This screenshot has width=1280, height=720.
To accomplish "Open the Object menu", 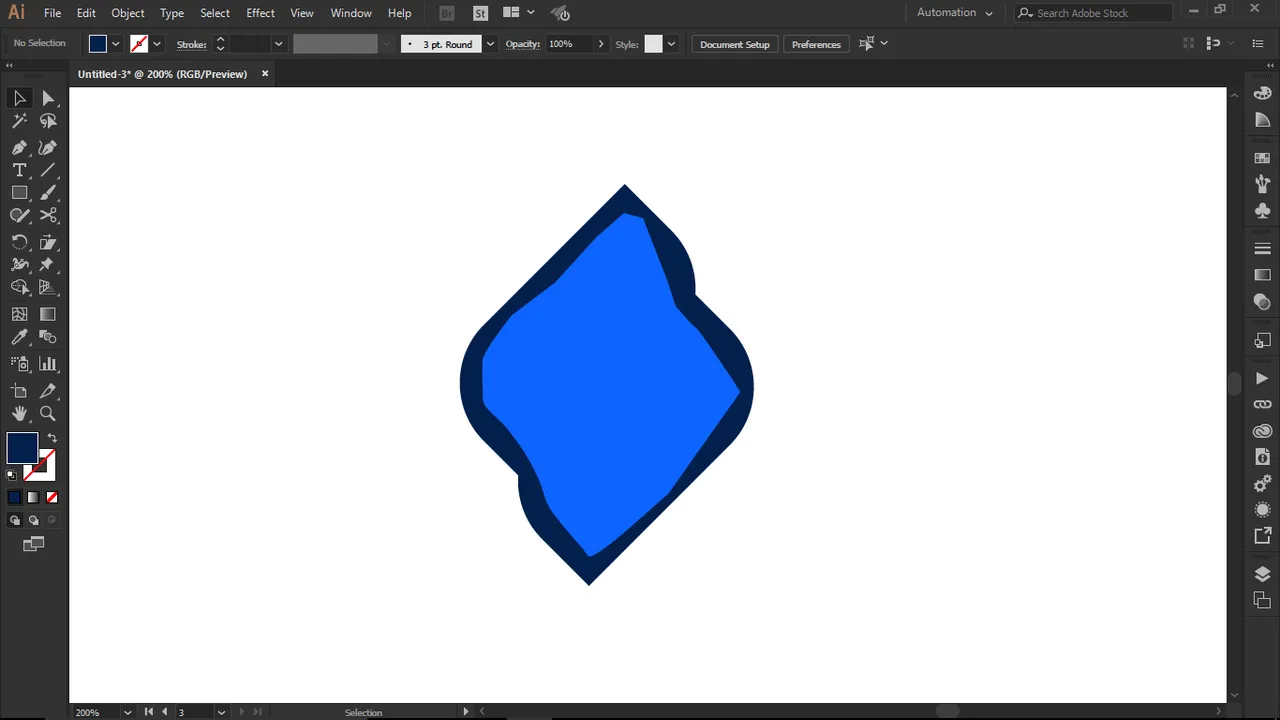I will click(128, 13).
